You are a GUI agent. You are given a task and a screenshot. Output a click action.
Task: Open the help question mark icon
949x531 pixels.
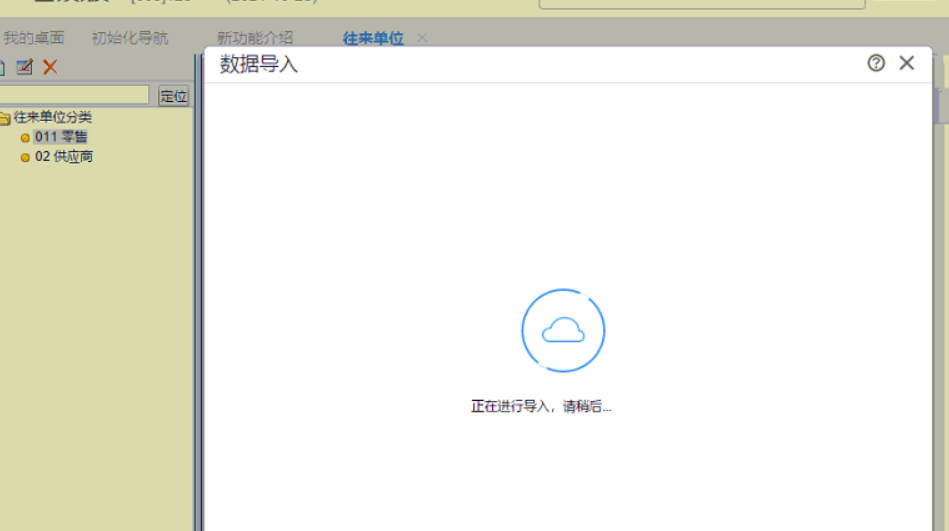coord(876,63)
